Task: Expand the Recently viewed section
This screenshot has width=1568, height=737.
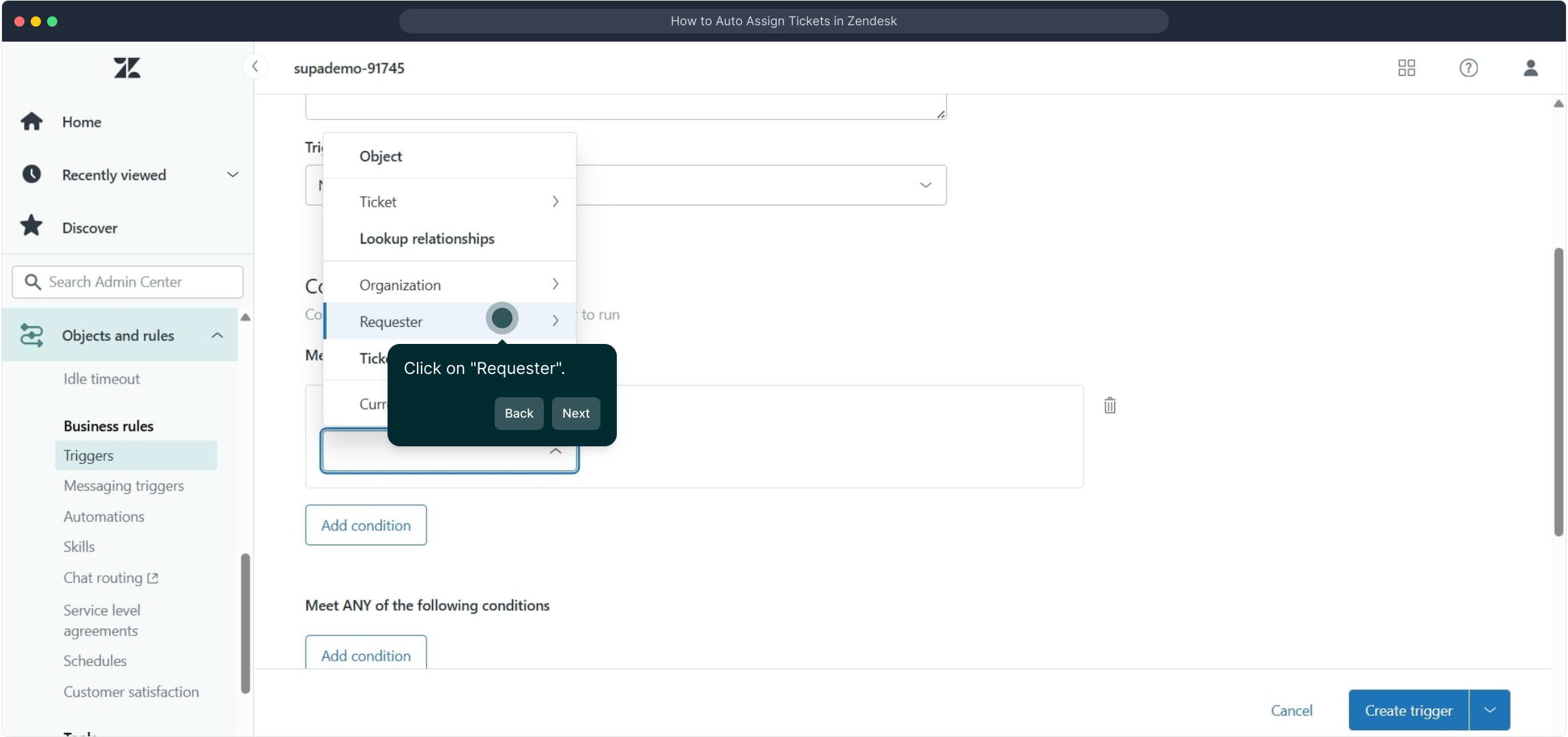Action: click(x=232, y=175)
